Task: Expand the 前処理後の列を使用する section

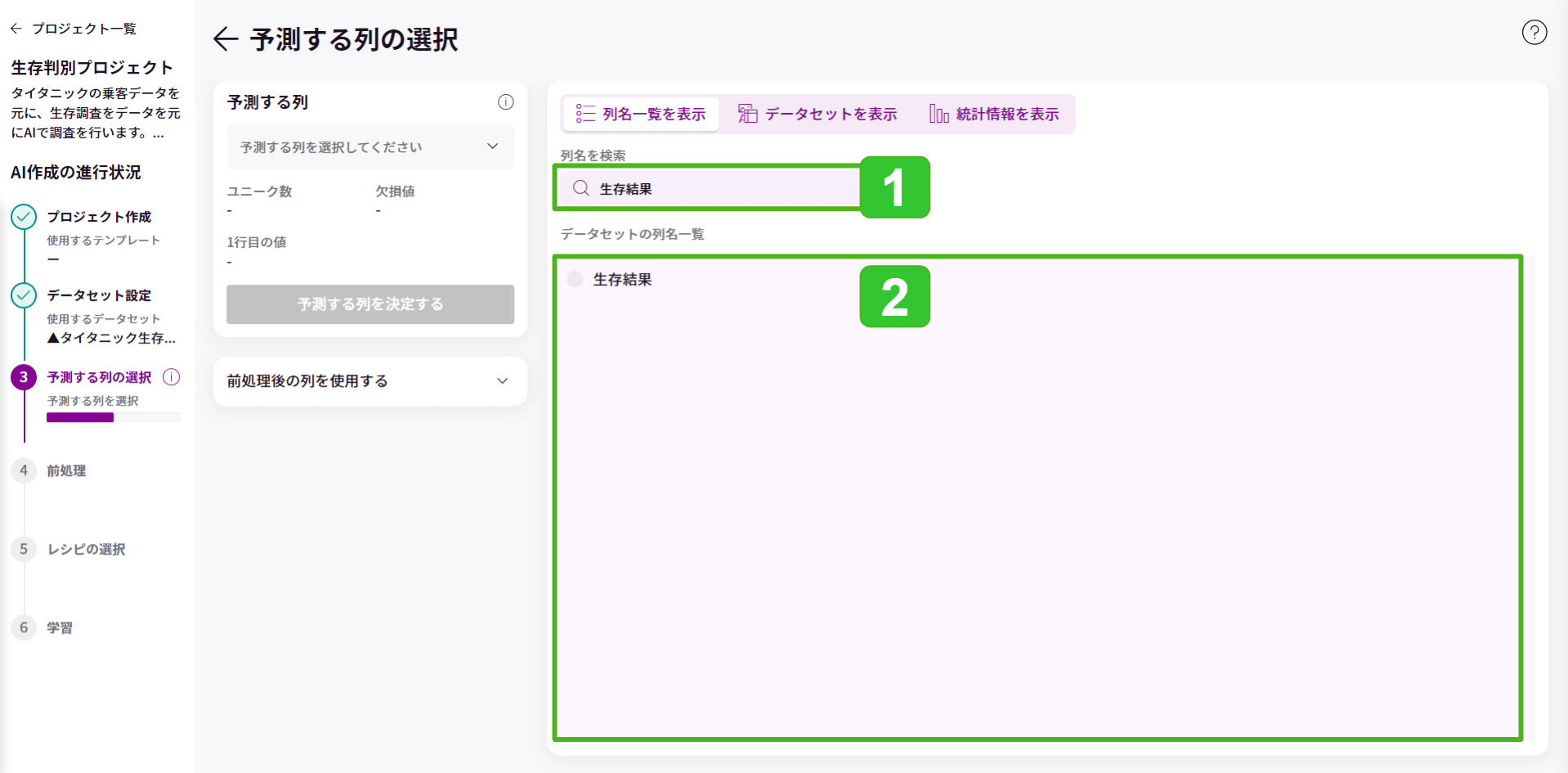Action: 370,381
